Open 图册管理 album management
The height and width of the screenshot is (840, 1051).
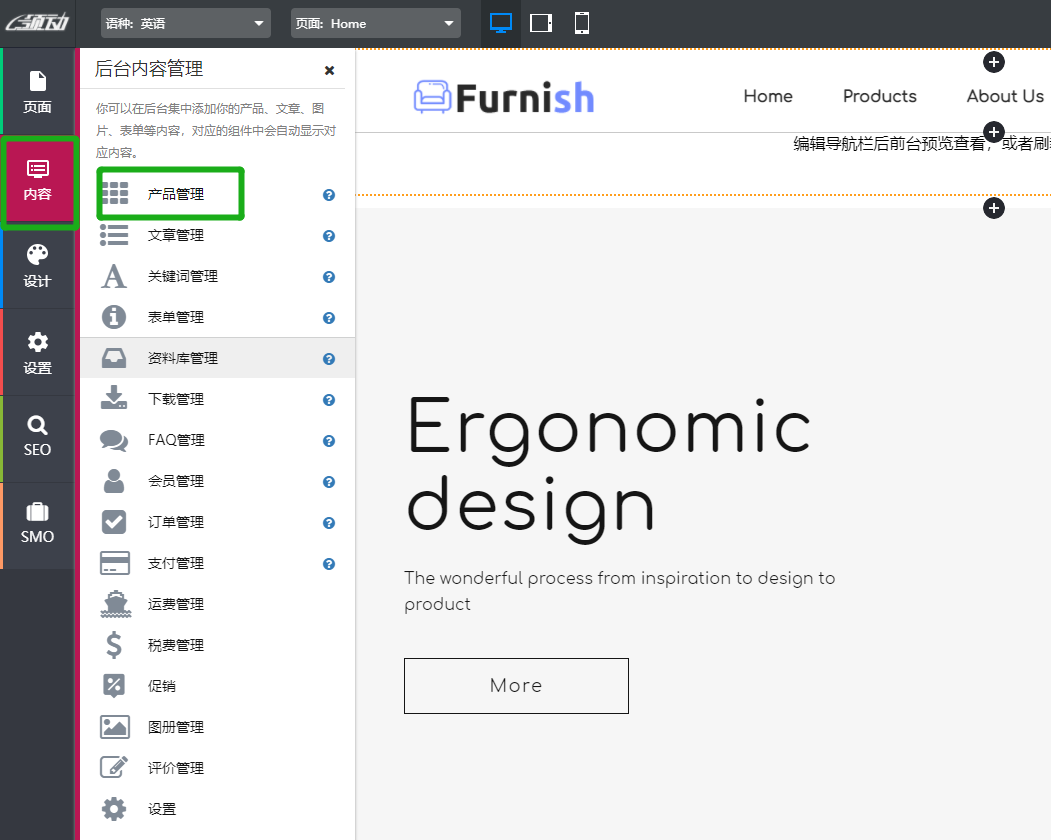(176, 727)
